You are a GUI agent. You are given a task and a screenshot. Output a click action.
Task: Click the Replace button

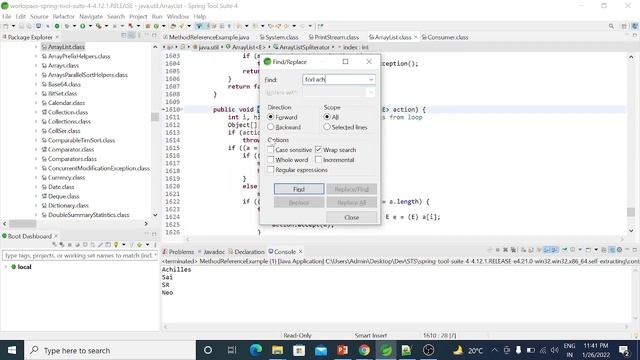299,202
